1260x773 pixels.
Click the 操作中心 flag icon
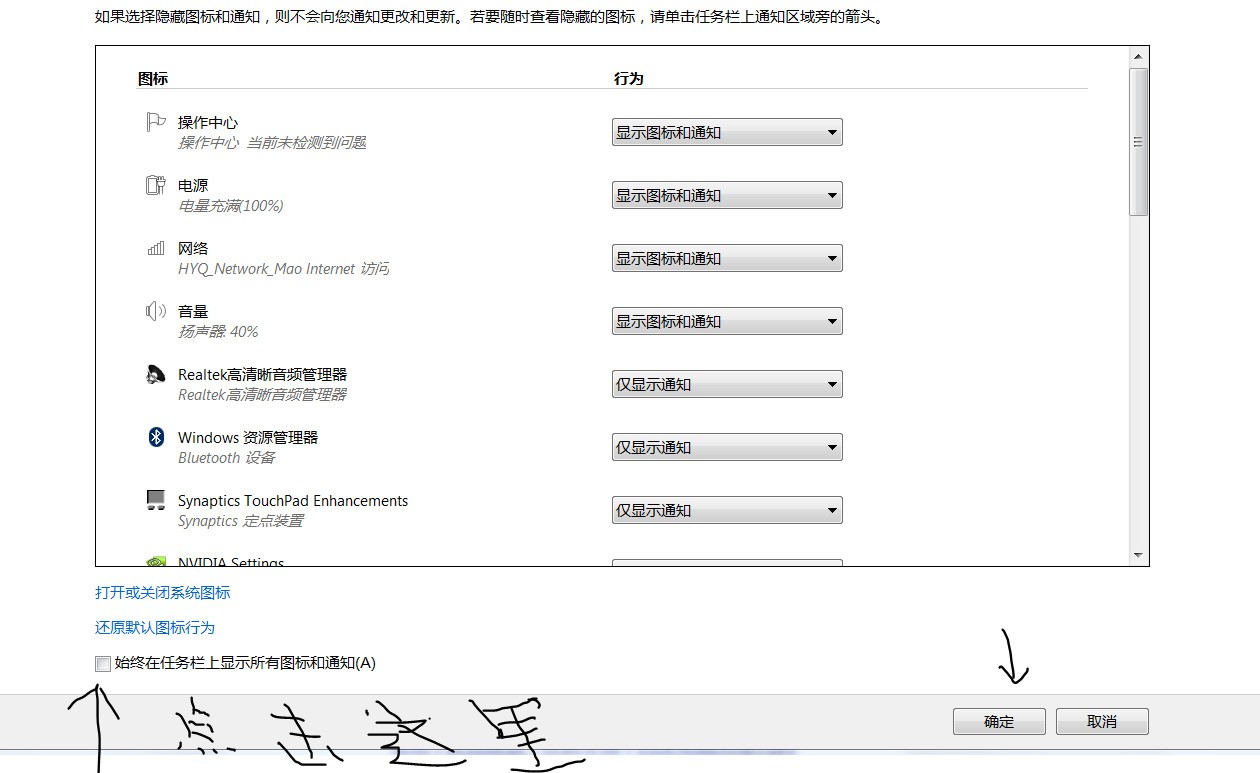point(155,122)
